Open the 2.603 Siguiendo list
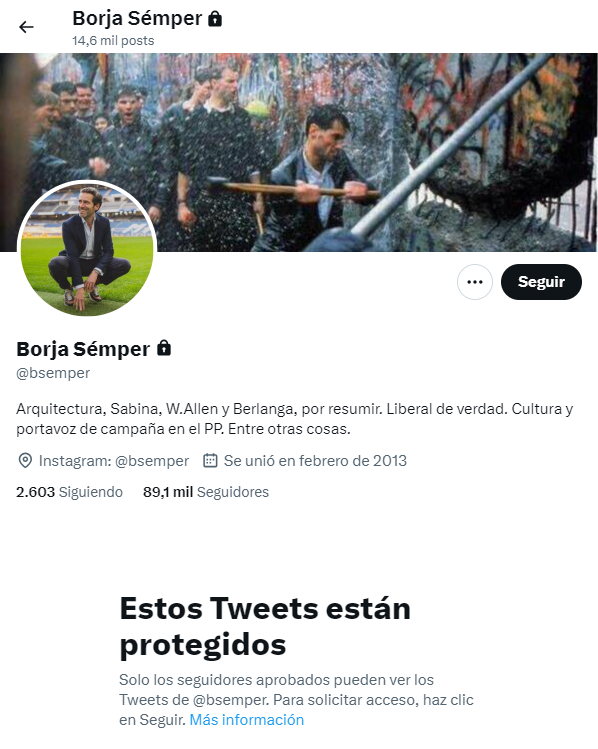Viewport: 598px width, 749px height. (69, 492)
